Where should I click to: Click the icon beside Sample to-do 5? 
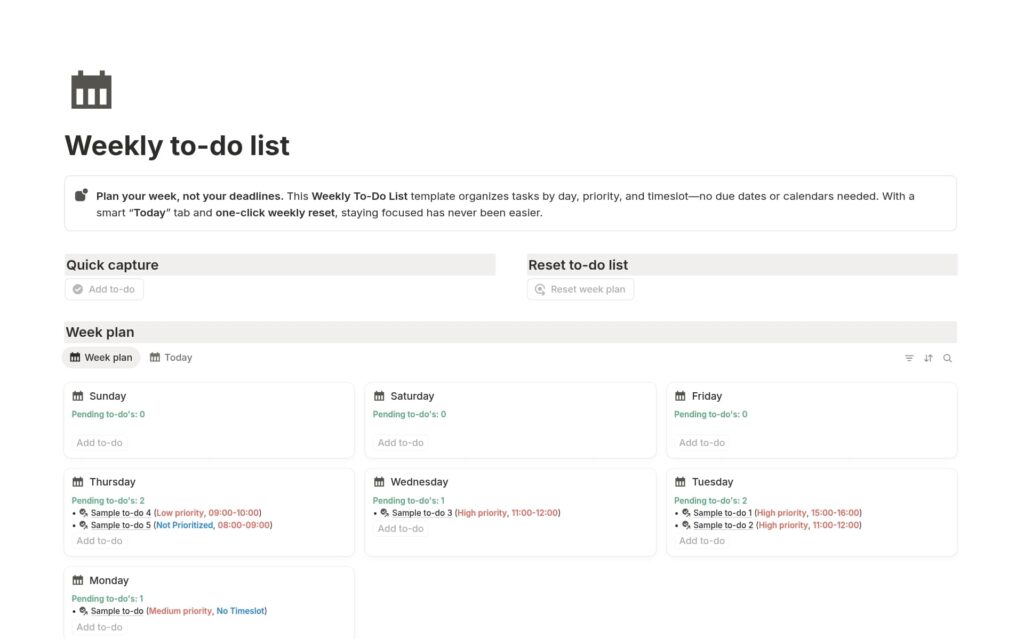pos(84,525)
